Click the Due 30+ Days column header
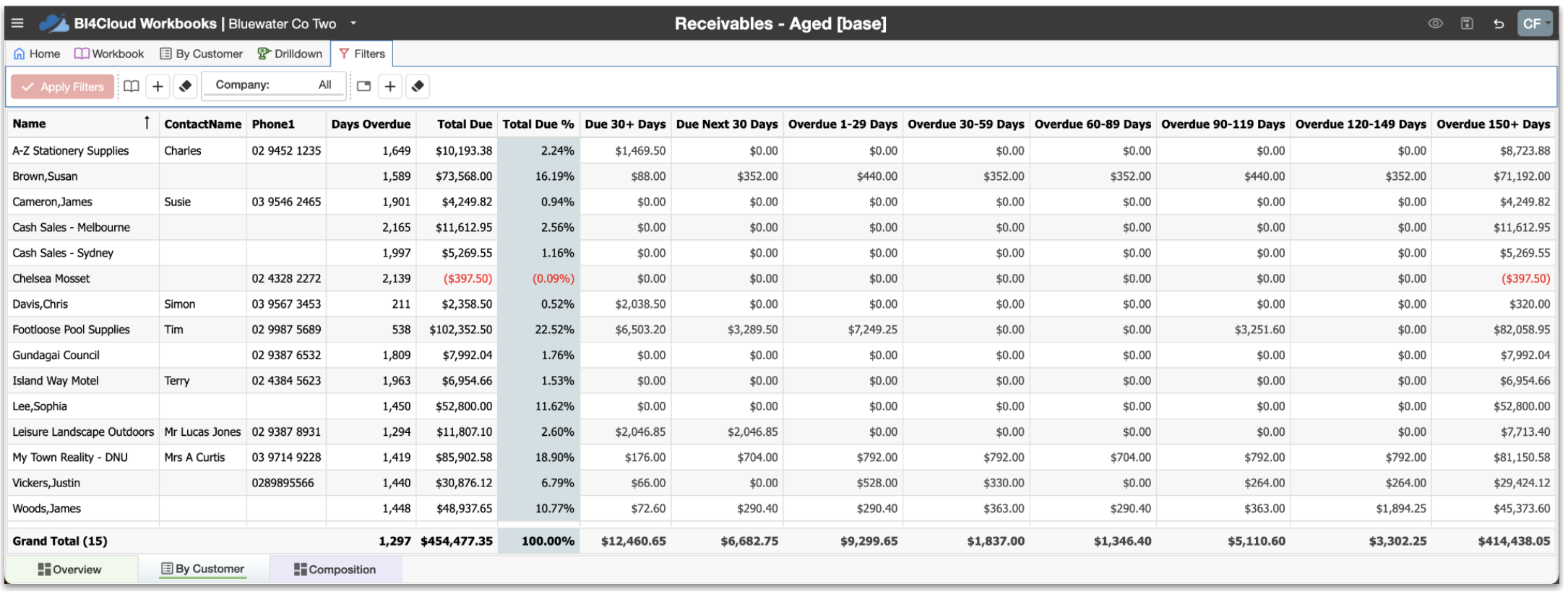 coord(625,124)
